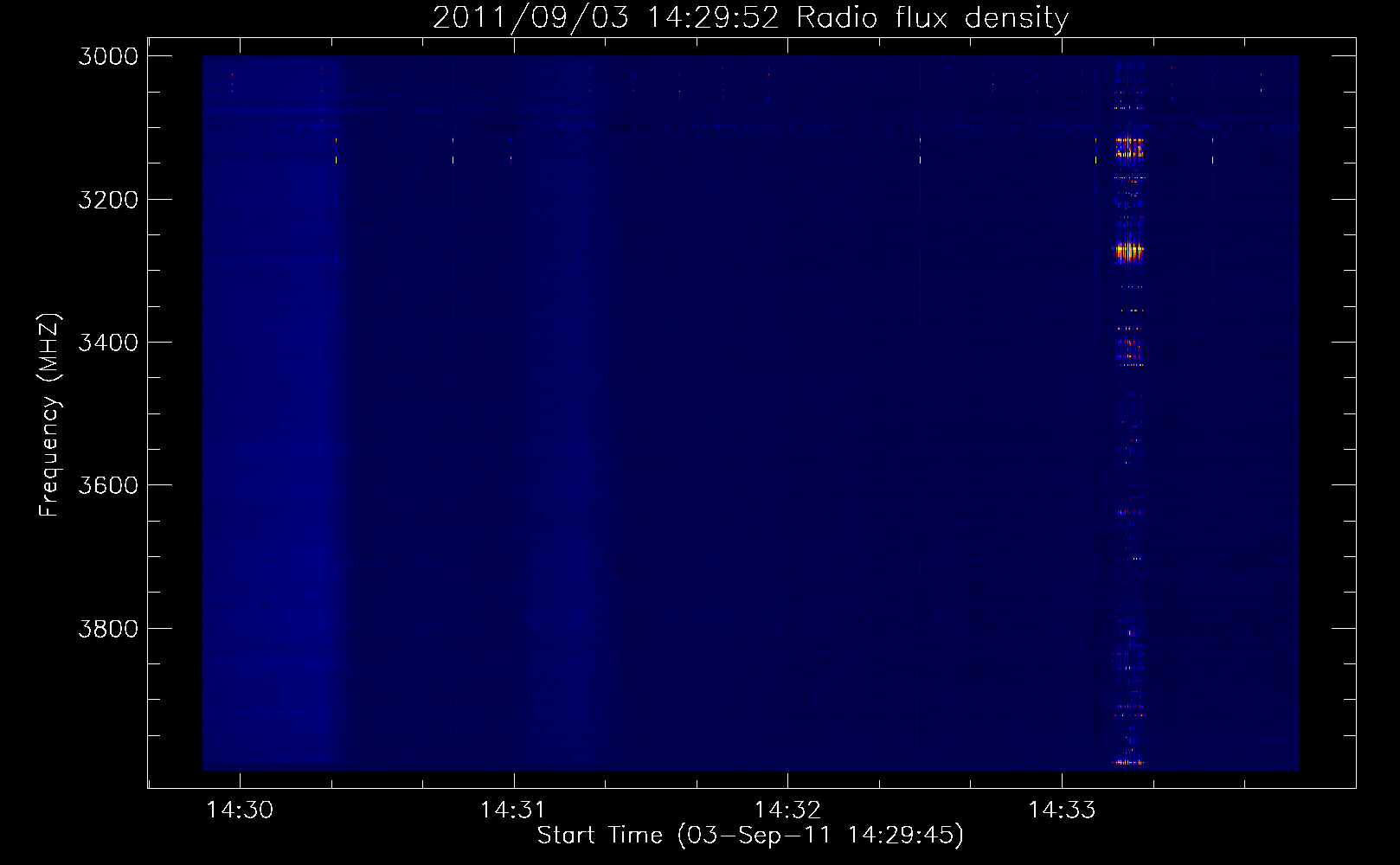Viewport: 1400px width, 865px height.
Task: Click the "Frequency (MHZ)" y-axis label
Action: tap(49, 415)
